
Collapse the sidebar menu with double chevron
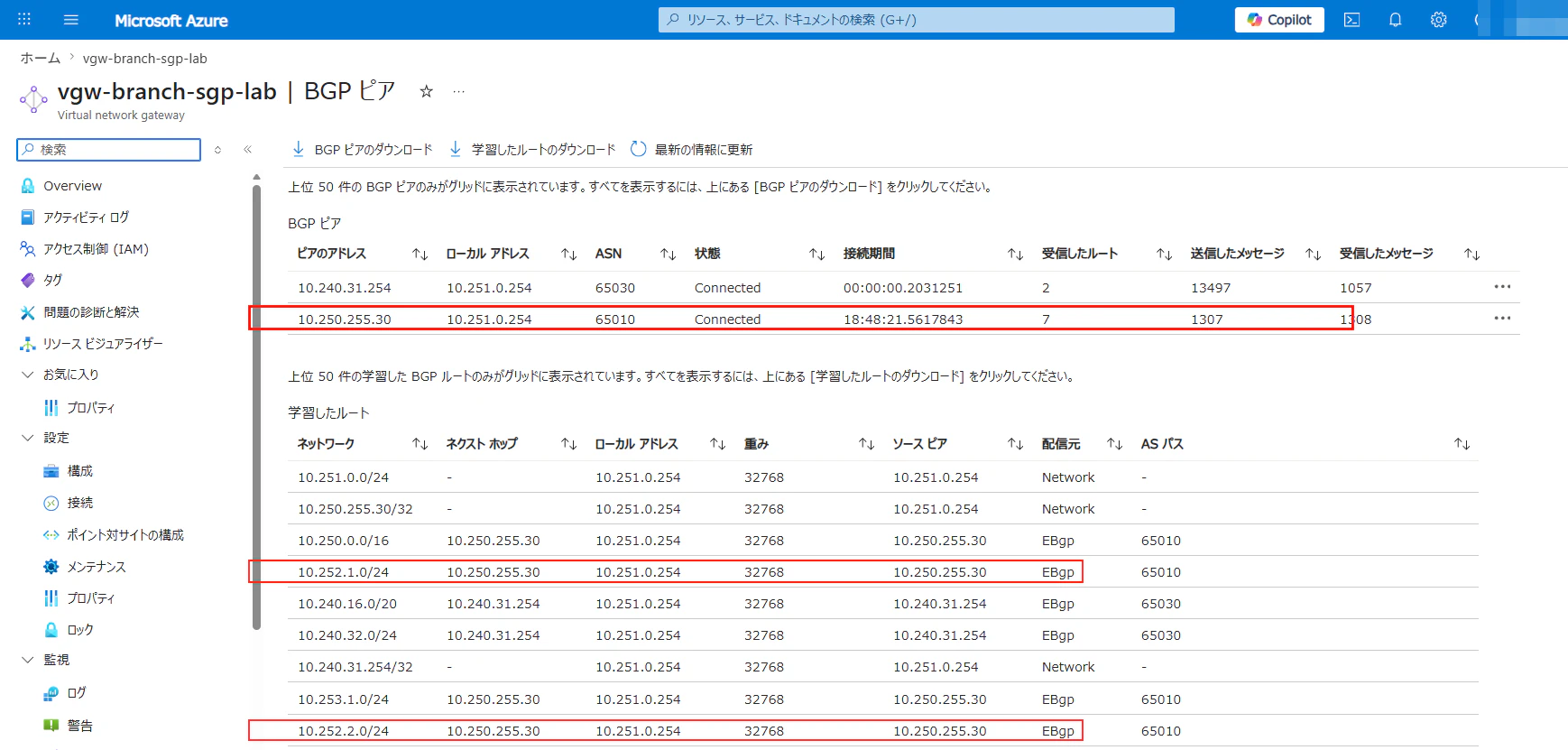click(x=247, y=150)
